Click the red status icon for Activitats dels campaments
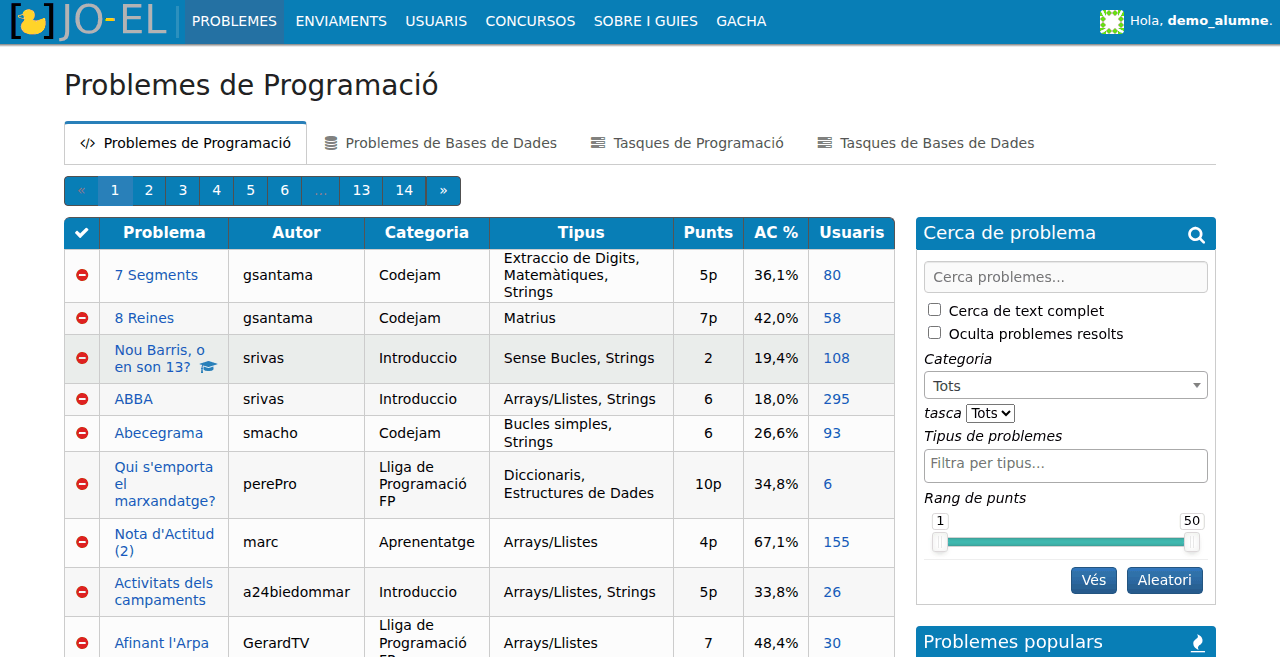1280x657 pixels. [x=82, y=592]
